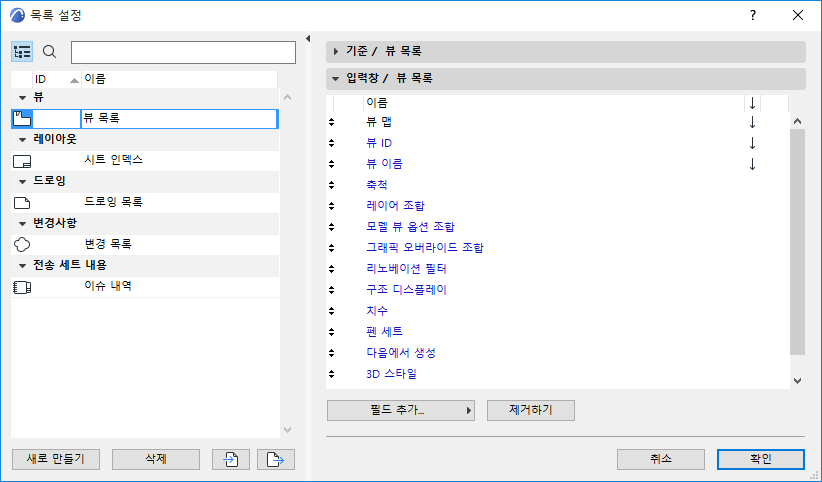The height and width of the screenshot is (482, 822).
Task: Grab reorder handle of 구조 디스플레이
Action: (x=331, y=290)
